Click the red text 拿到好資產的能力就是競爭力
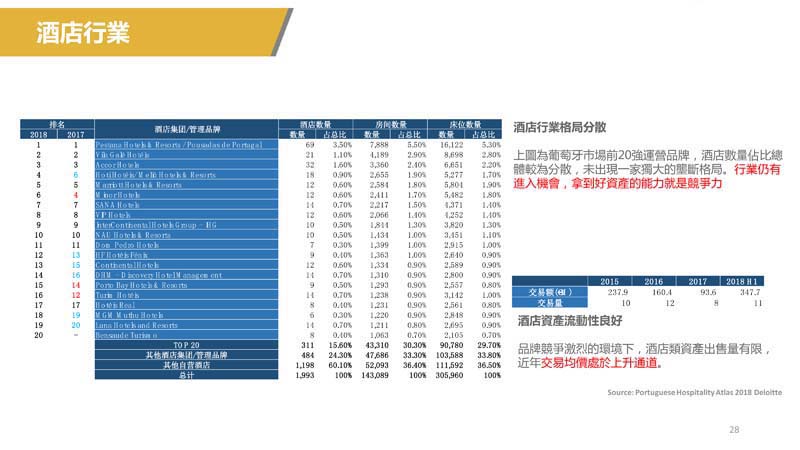Image resolution: width=800 pixels, height=450 pixels. (647, 183)
